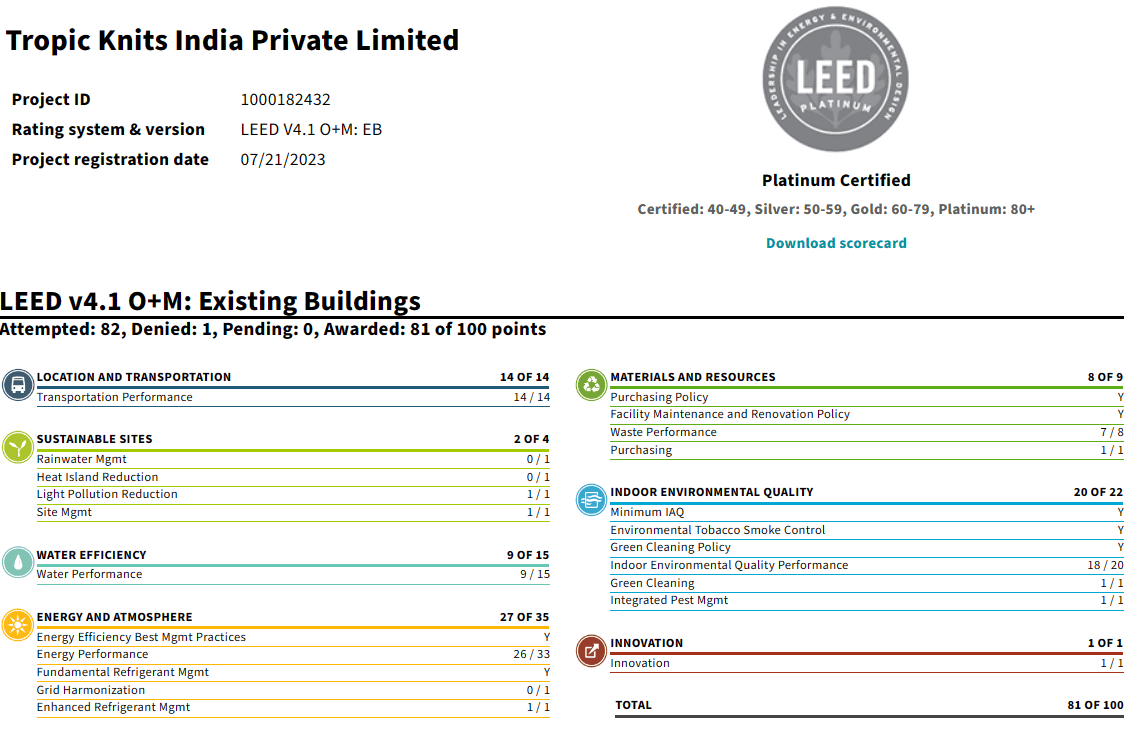Image resolution: width=1137 pixels, height=730 pixels.
Task: Click the Innovation category icon
Action: click(x=592, y=651)
